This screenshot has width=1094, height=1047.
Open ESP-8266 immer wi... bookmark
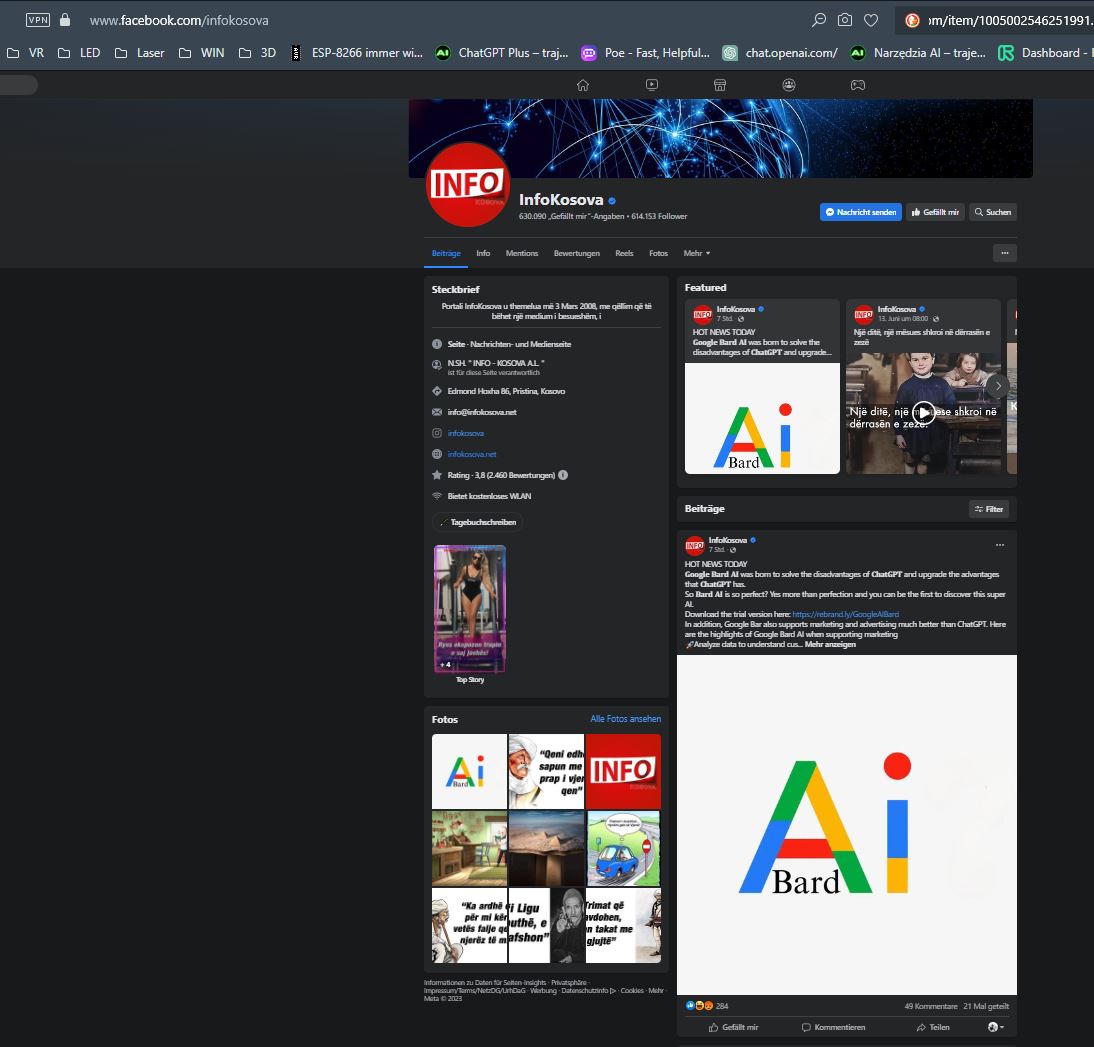tap(357, 53)
